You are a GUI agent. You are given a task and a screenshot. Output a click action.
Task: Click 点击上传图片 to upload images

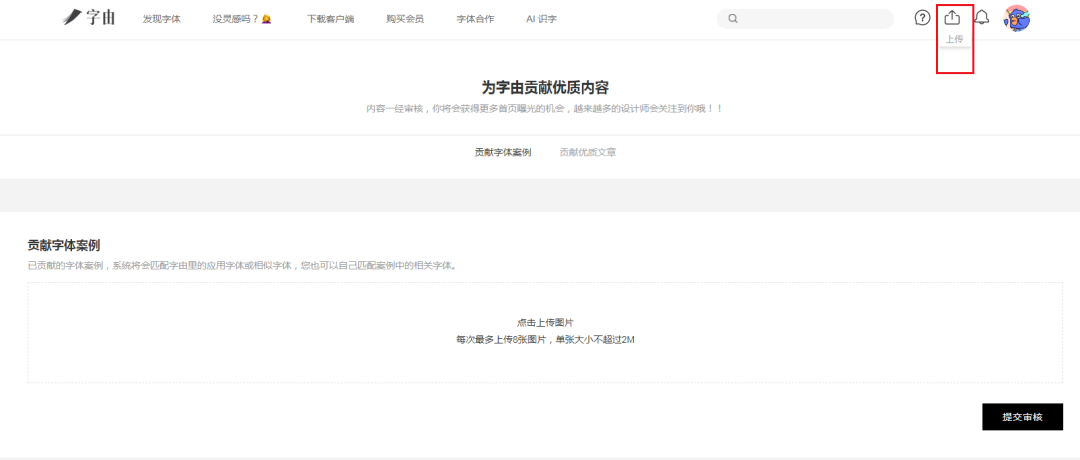click(545, 323)
